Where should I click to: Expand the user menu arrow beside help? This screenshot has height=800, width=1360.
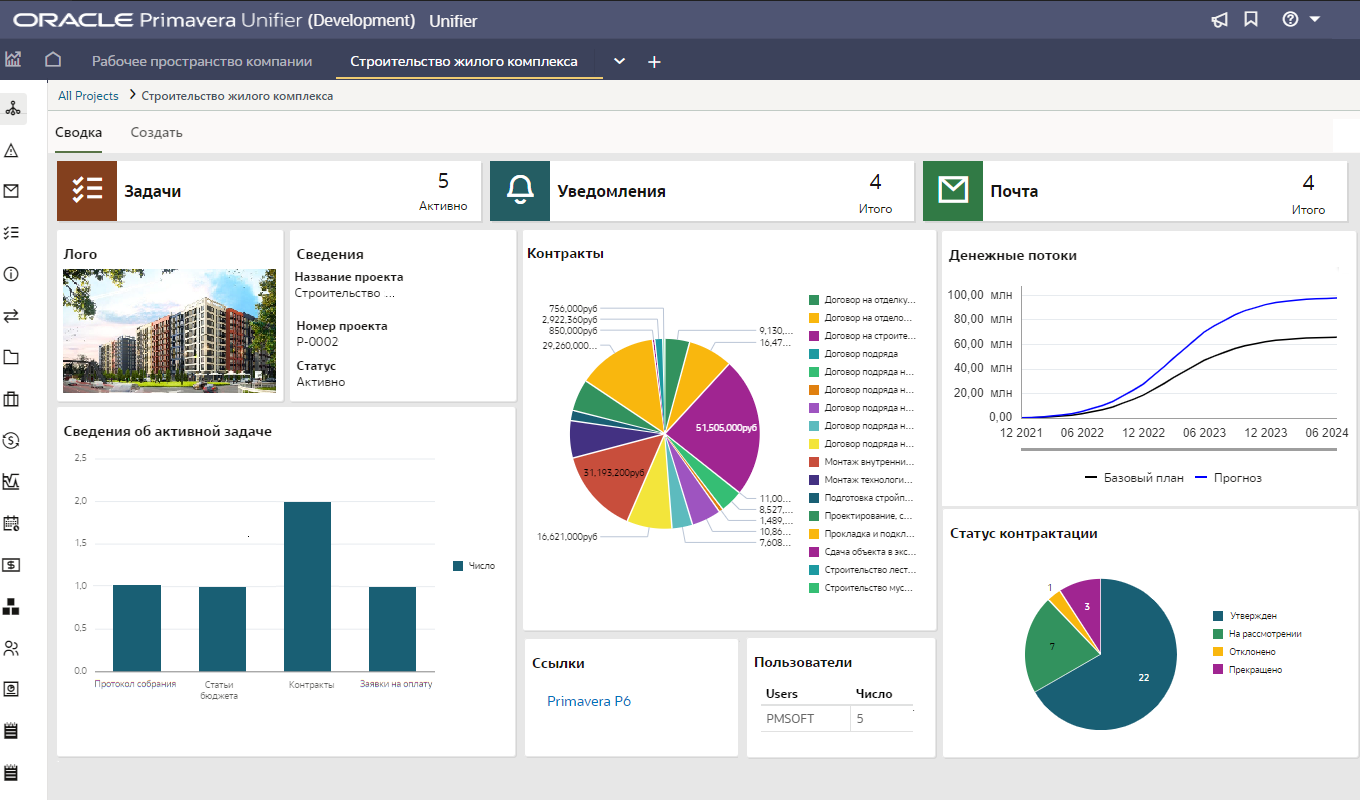1315,20
